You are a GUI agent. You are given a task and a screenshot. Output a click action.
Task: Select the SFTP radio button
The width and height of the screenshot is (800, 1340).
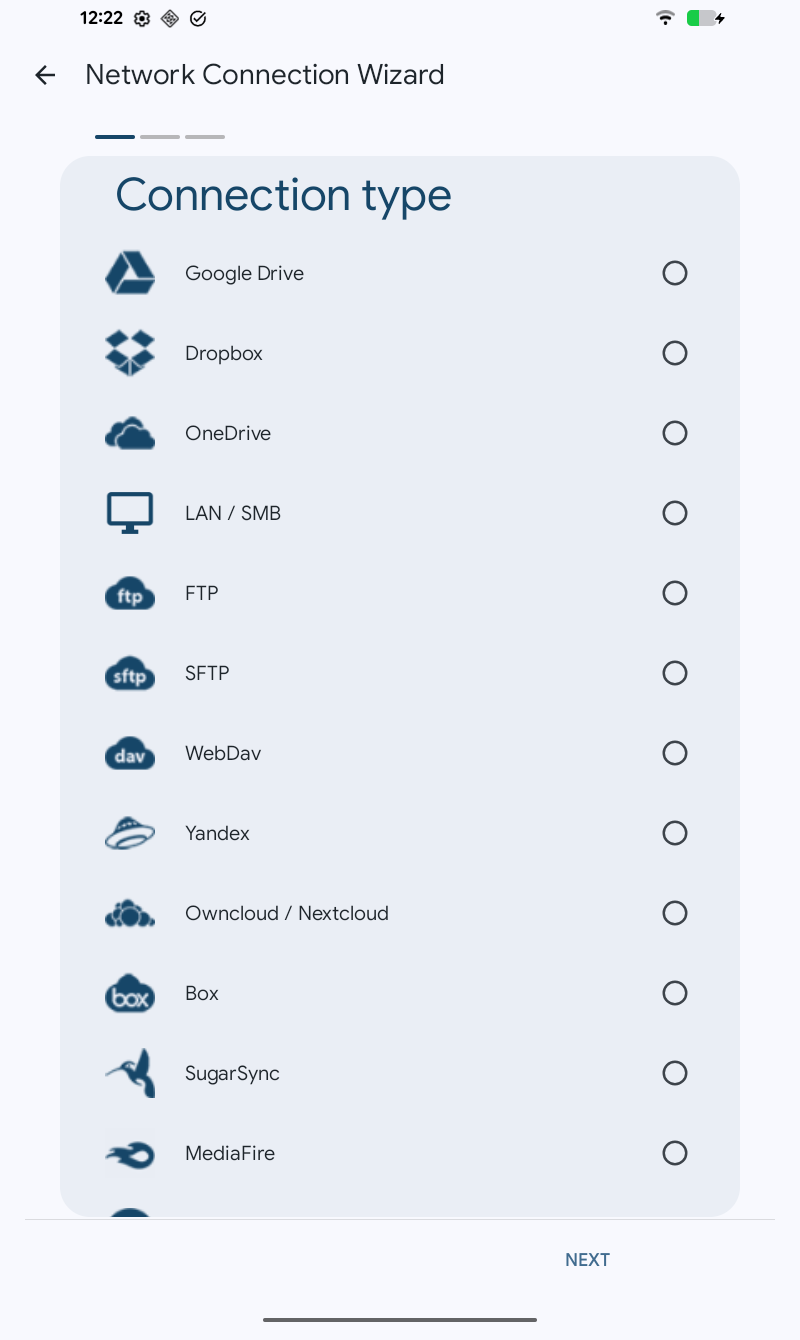pos(675,673)
